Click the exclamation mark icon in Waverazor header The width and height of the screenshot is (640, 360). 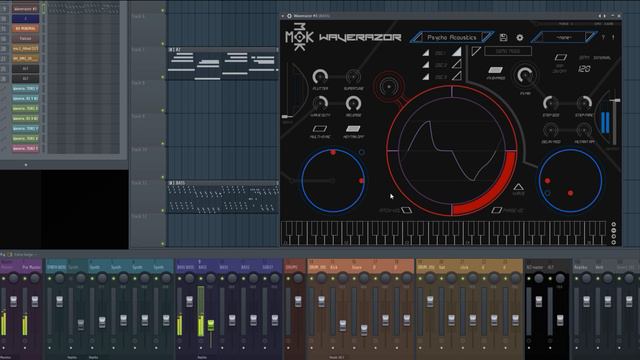pyautogui.click(x=613, y=37)
